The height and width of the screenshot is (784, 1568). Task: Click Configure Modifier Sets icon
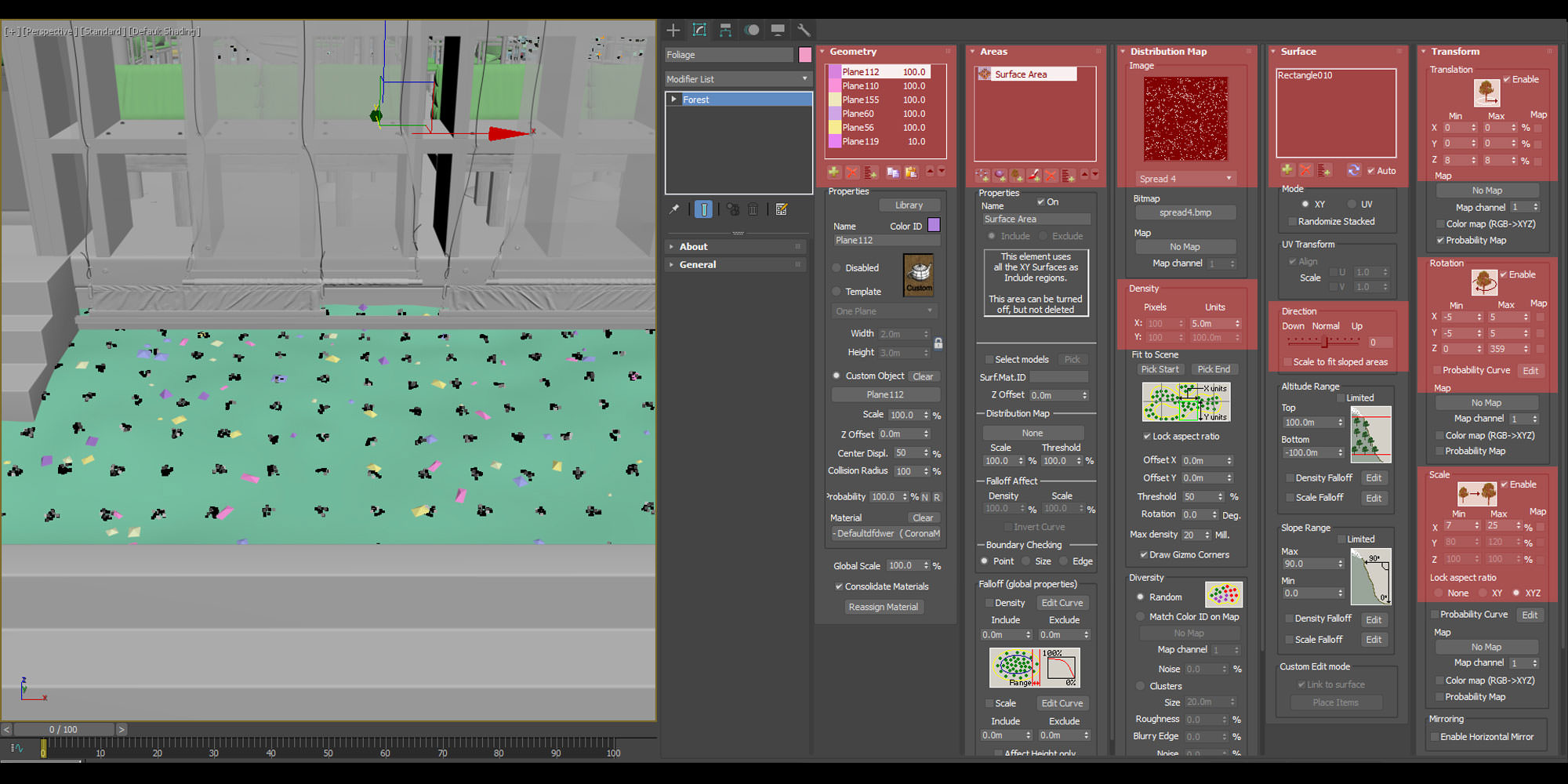coord(782,209)
